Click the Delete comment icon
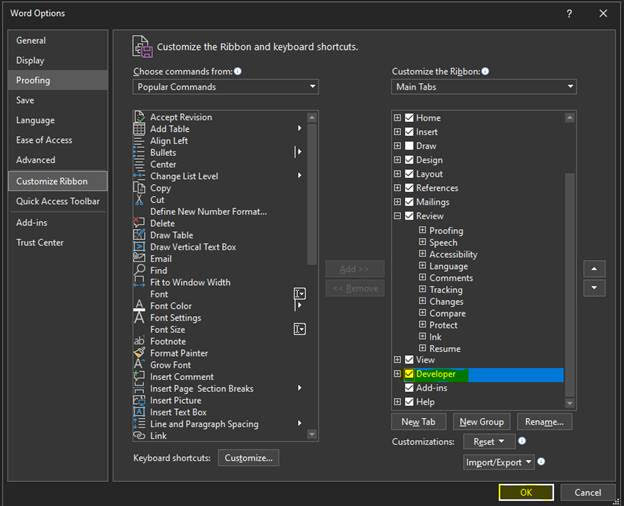Image resolution: width=624 pixels, height=506 pixels. (139, 223)
